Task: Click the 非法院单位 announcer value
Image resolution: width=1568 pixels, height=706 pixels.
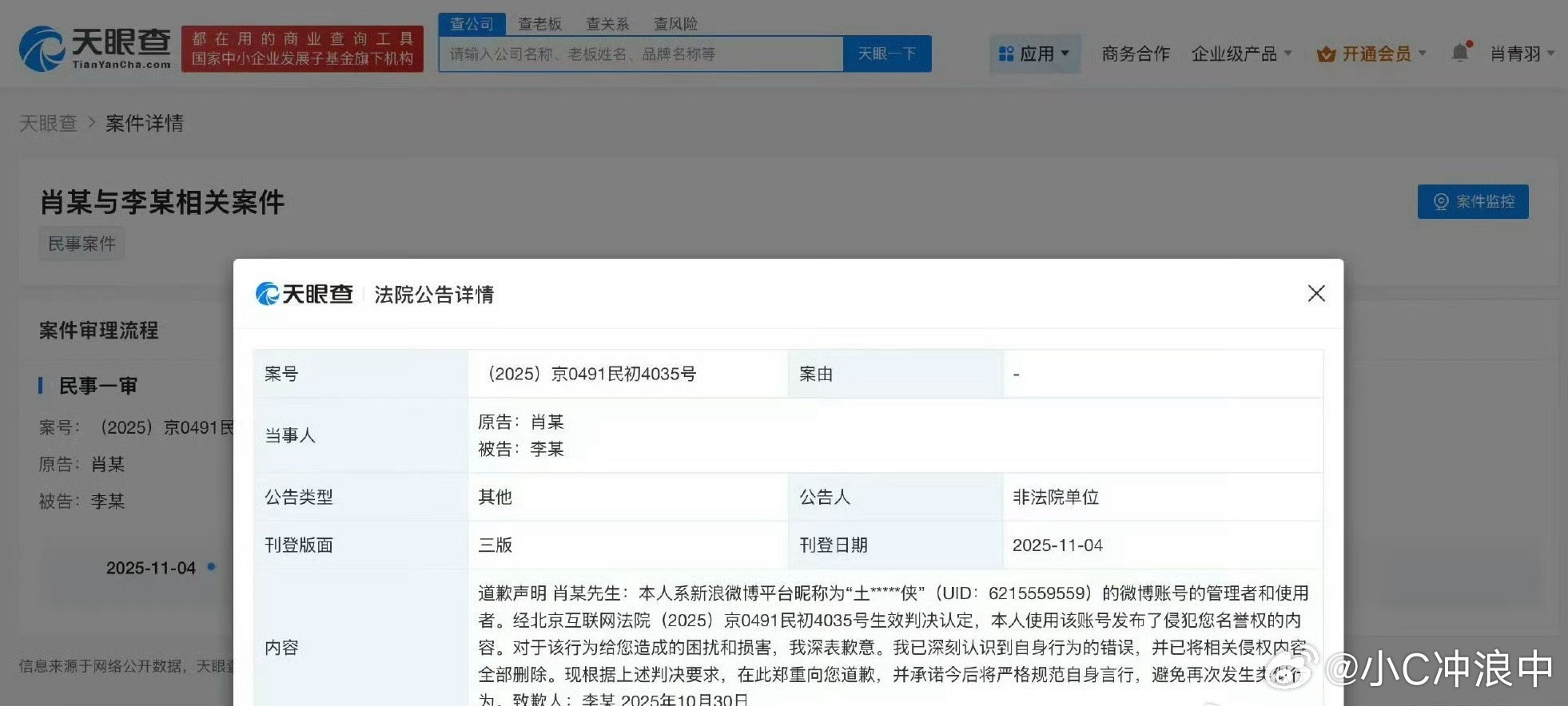Action: [1056, 497]
